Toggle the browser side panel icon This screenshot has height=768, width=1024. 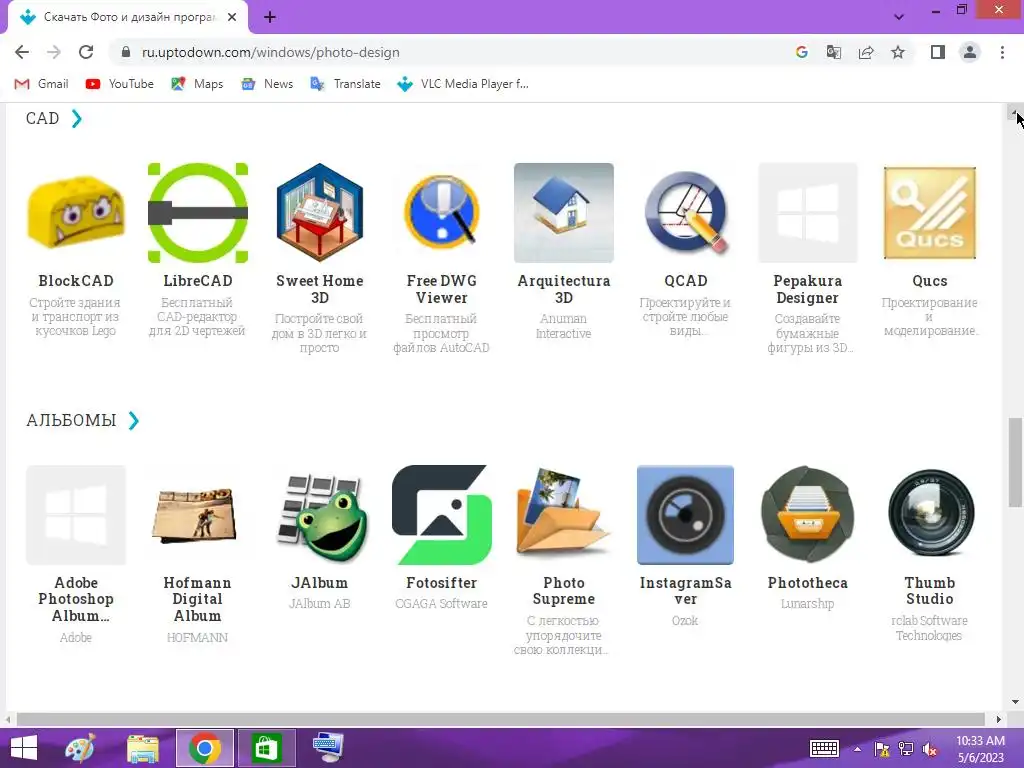pos(938,52)
